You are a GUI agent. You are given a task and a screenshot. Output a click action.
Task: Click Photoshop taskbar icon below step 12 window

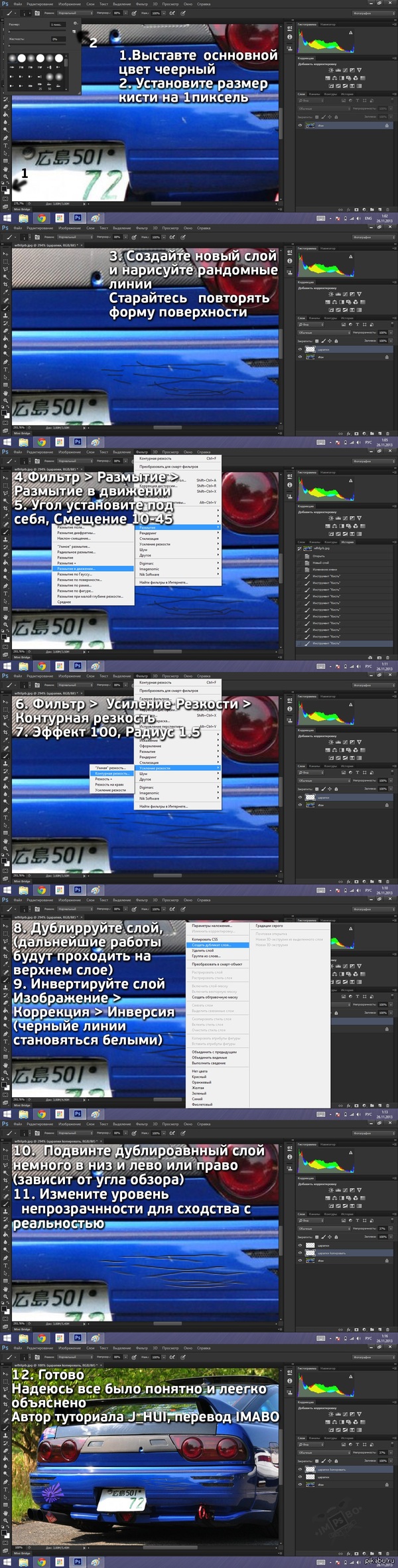(x=77, y=1562)
